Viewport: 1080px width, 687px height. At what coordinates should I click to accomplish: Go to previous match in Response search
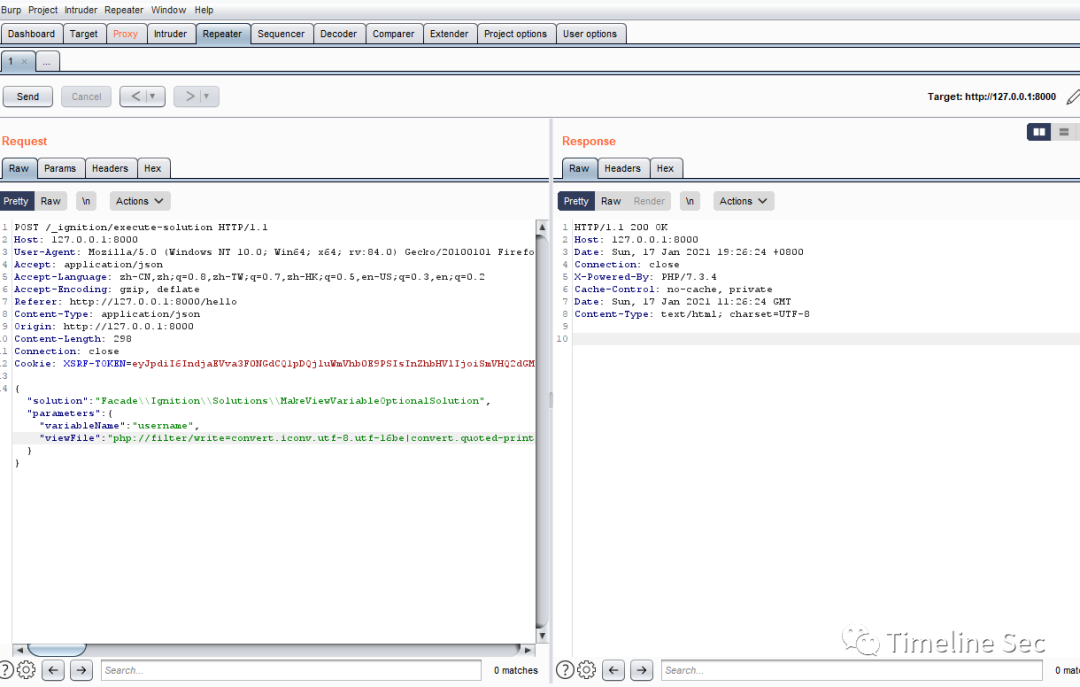point(614,670)
